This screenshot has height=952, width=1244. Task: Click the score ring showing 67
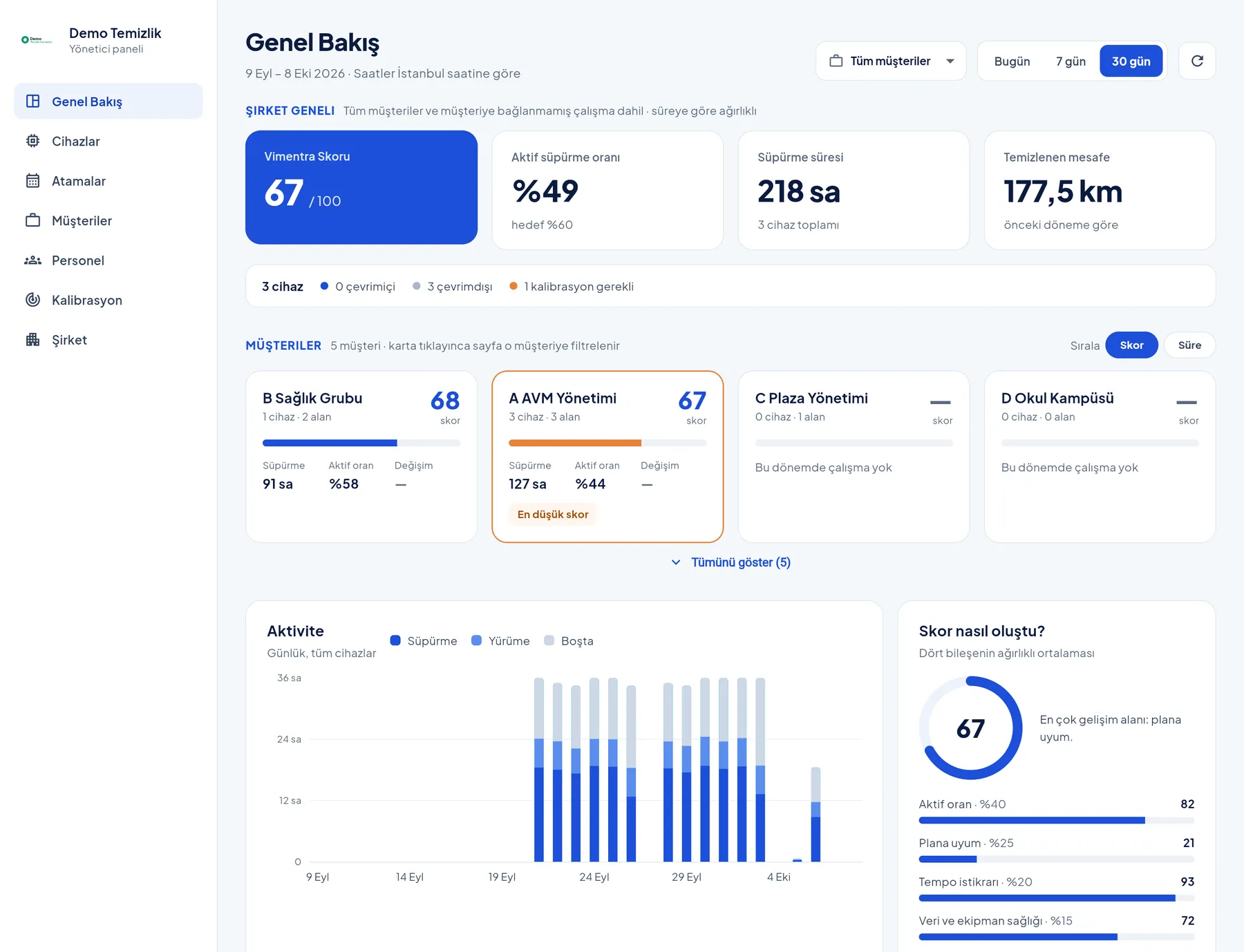click(x=970, y=728)
